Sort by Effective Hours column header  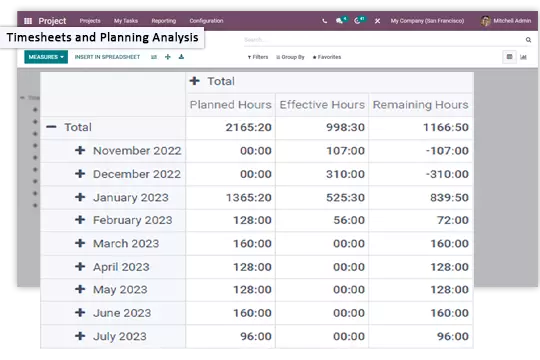coord(322,105)
